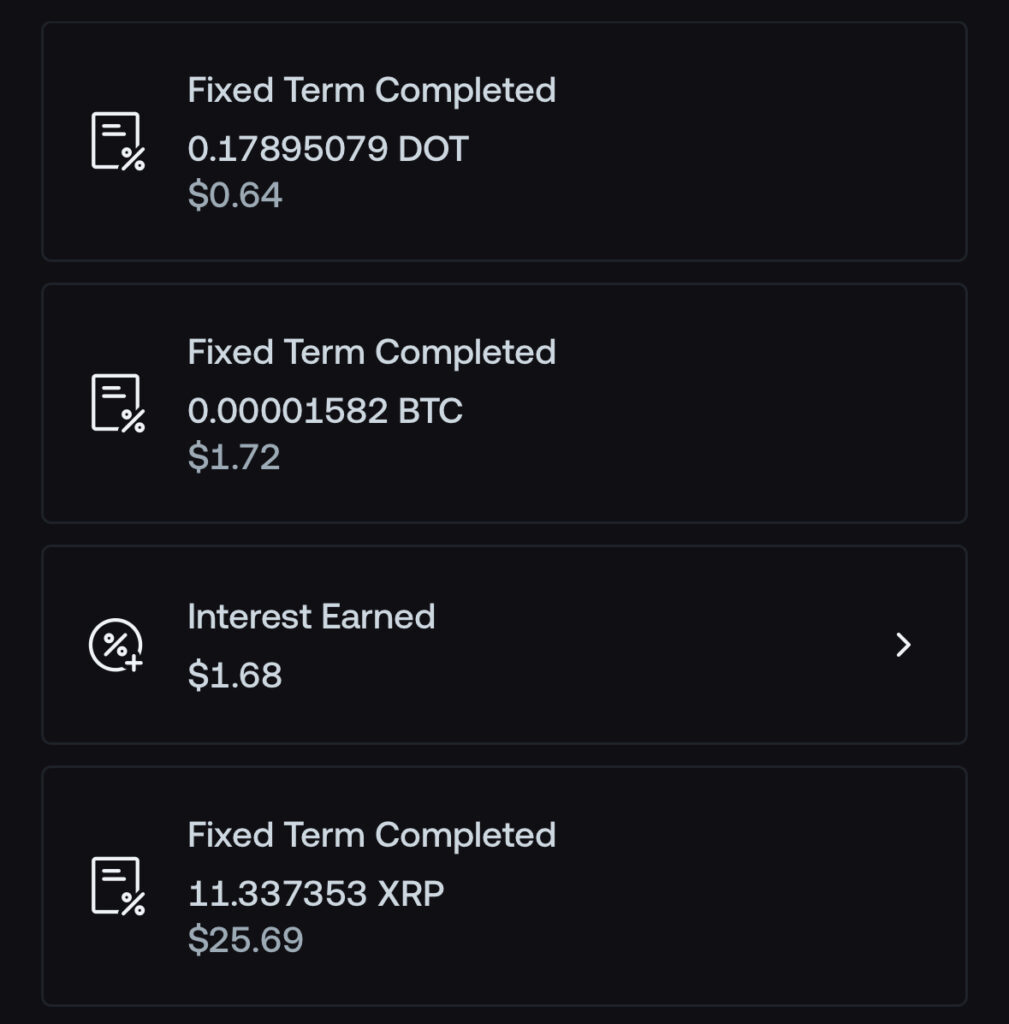Viewport: 1009px width, 1024px height.
Task: Open the 11.337353 XRP transaction card
Action: 504,886
